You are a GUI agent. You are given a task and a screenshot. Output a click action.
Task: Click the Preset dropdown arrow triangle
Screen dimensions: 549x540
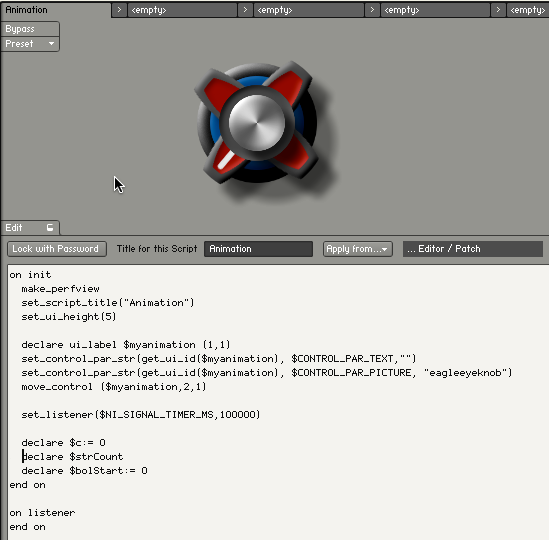click(x=51, y=44)
